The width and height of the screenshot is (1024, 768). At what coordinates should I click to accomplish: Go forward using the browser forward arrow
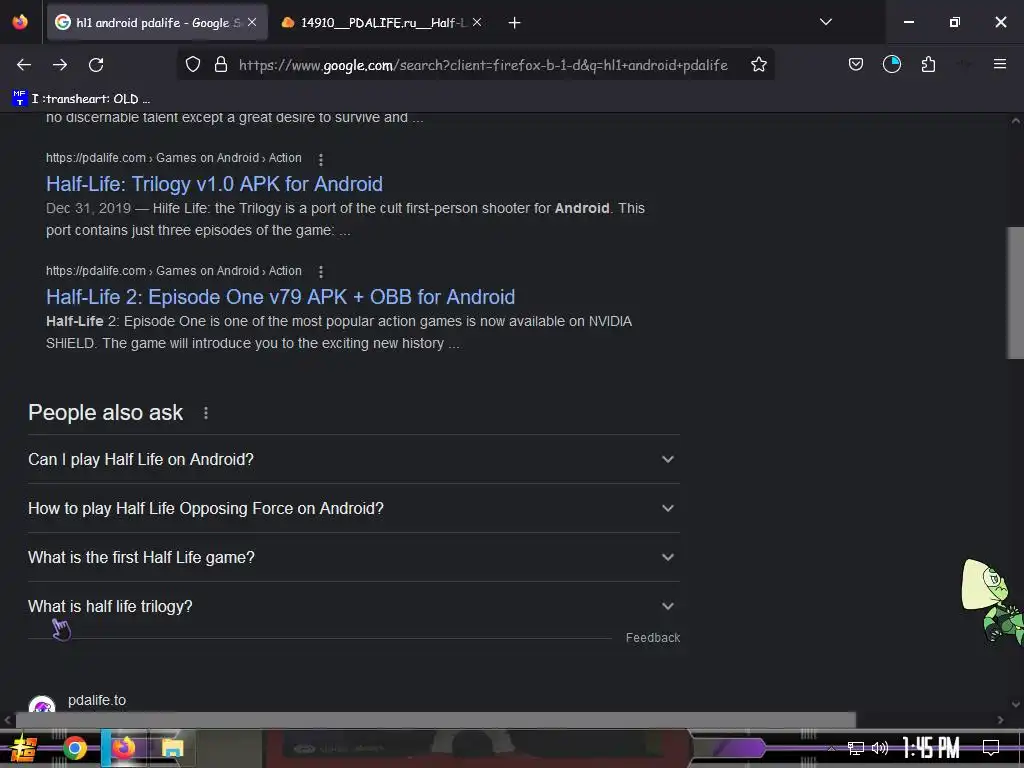tap(60, 65)
